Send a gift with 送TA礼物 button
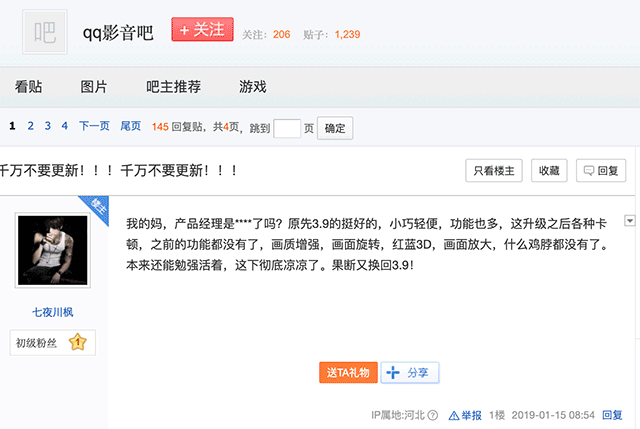The height and width of the screenshot is (429, 640). tap(348, 372)
